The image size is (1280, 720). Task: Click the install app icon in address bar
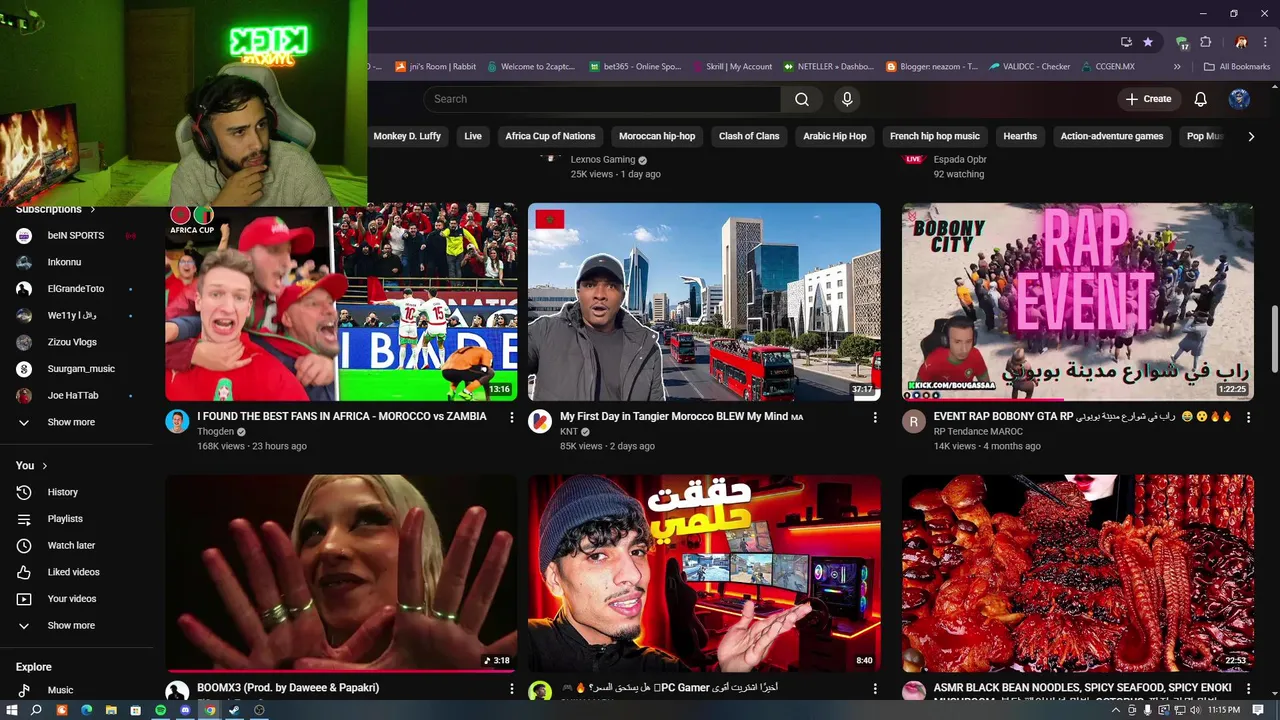[x=1126, y=42]
